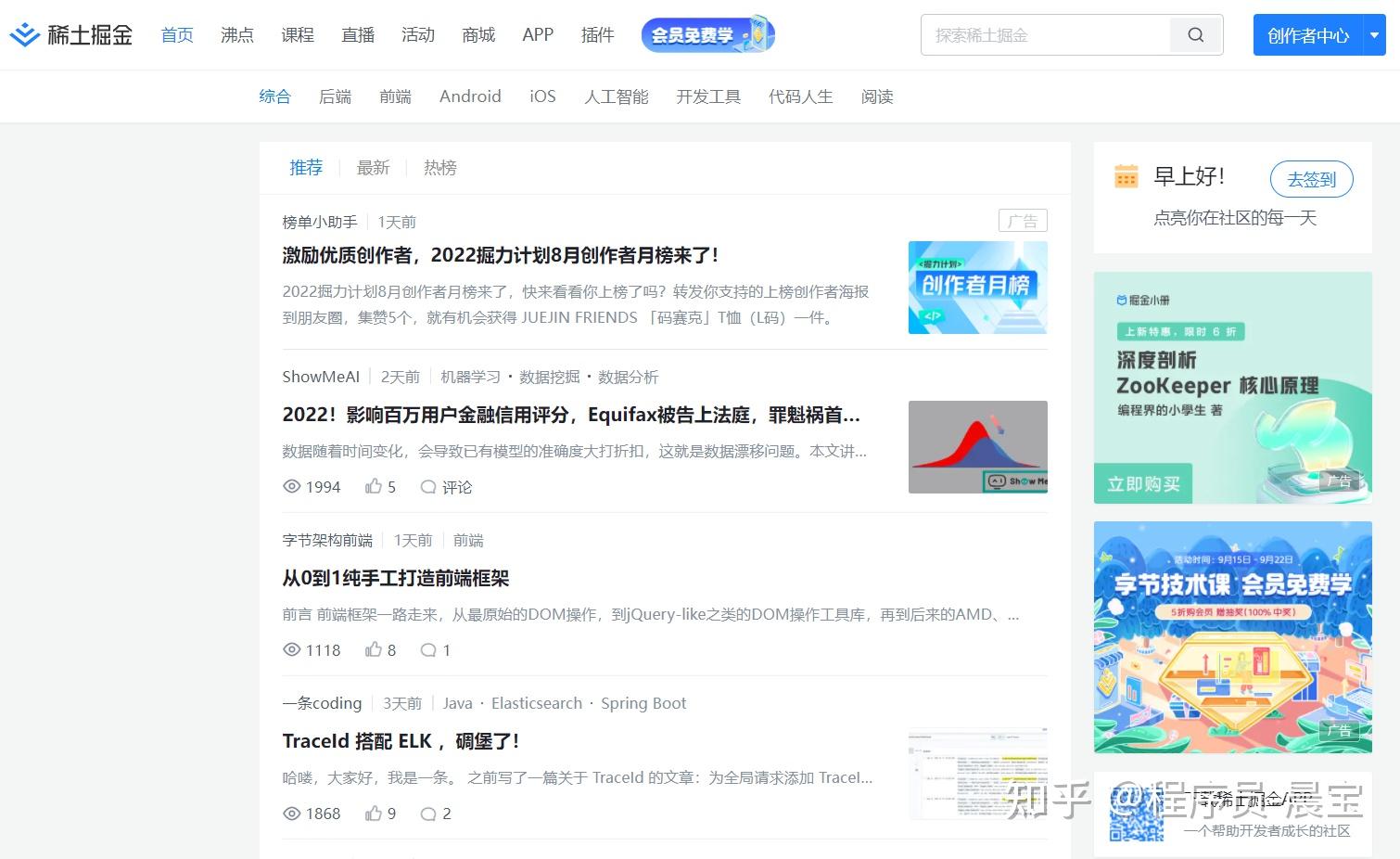
Task: Click comment icon with count 2
Action: pyautogui.click(x=428, y=813)
